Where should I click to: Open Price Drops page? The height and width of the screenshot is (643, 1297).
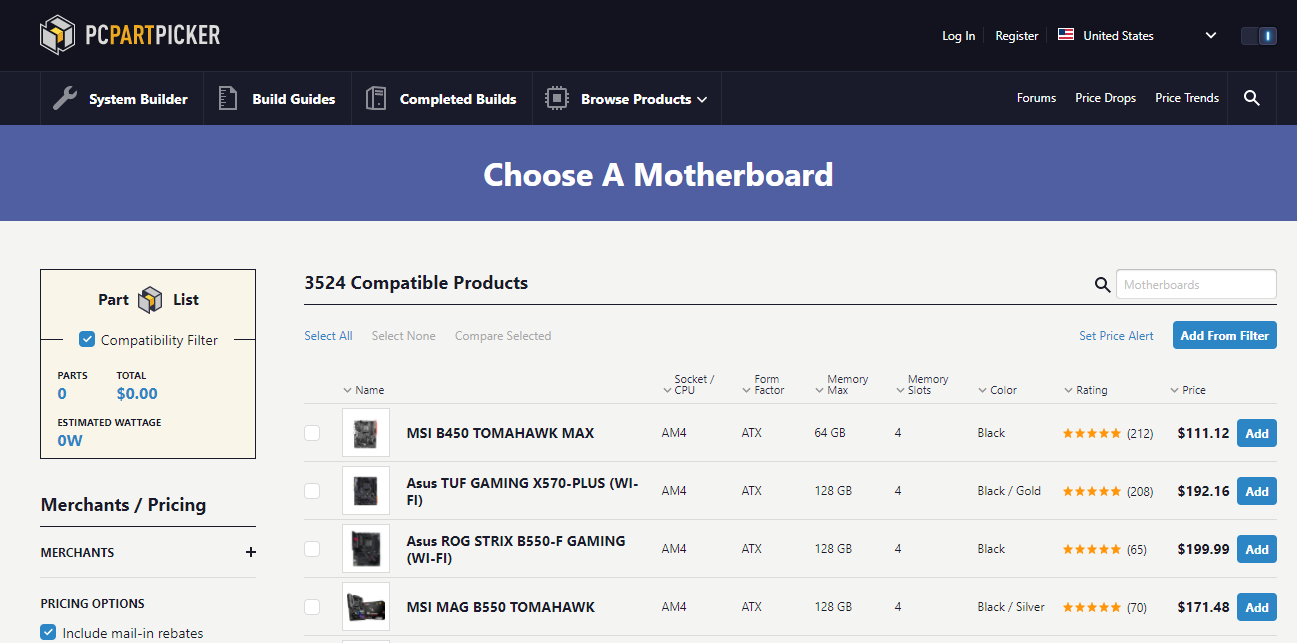click(1105, 98)
